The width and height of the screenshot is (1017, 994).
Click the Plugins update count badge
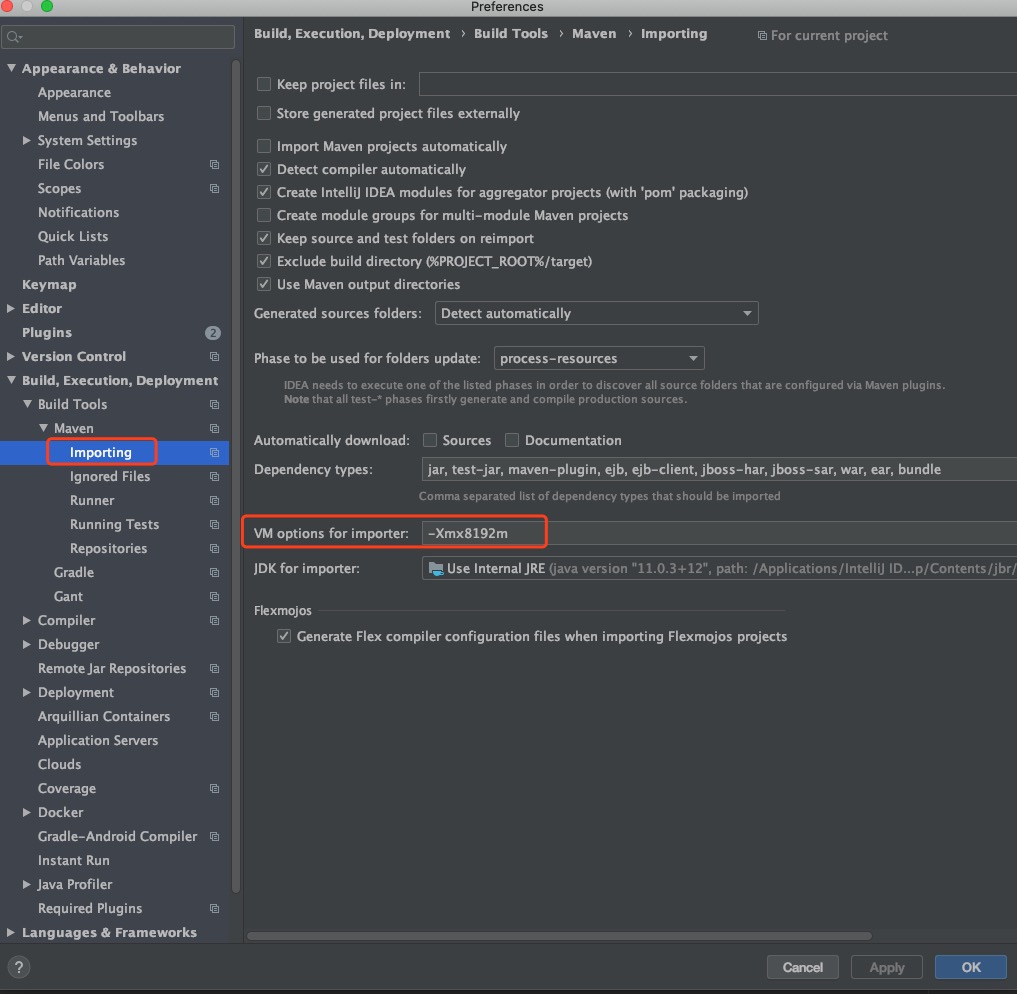click(212, 333)
